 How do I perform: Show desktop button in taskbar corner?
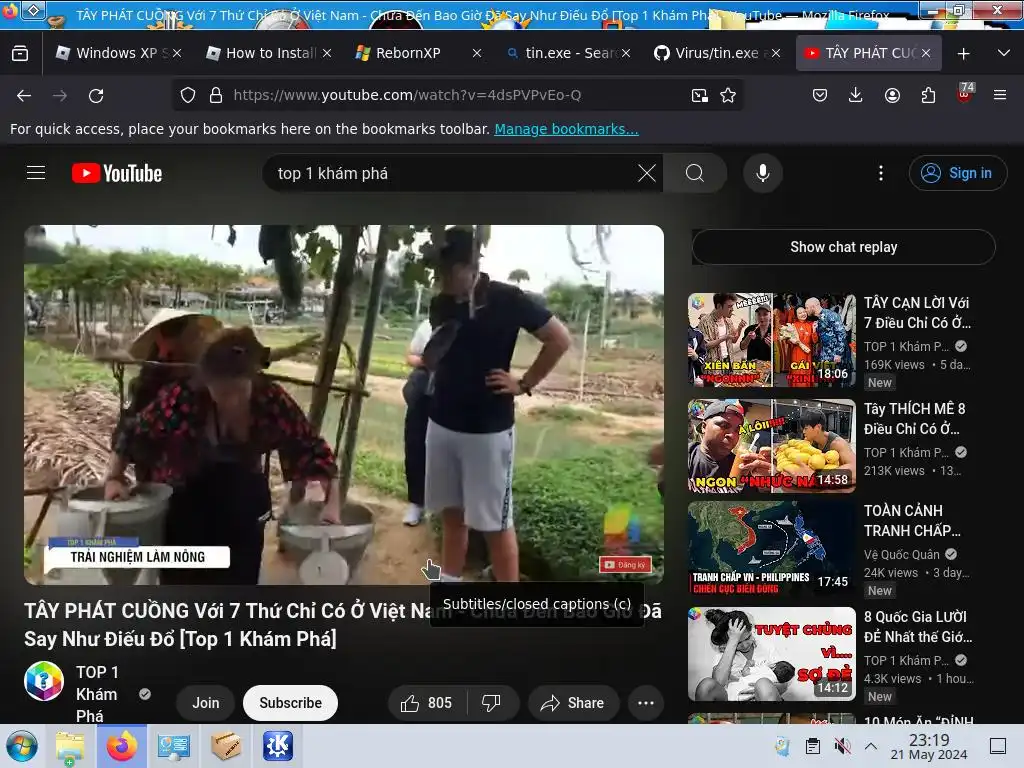(x=997, y=746)
